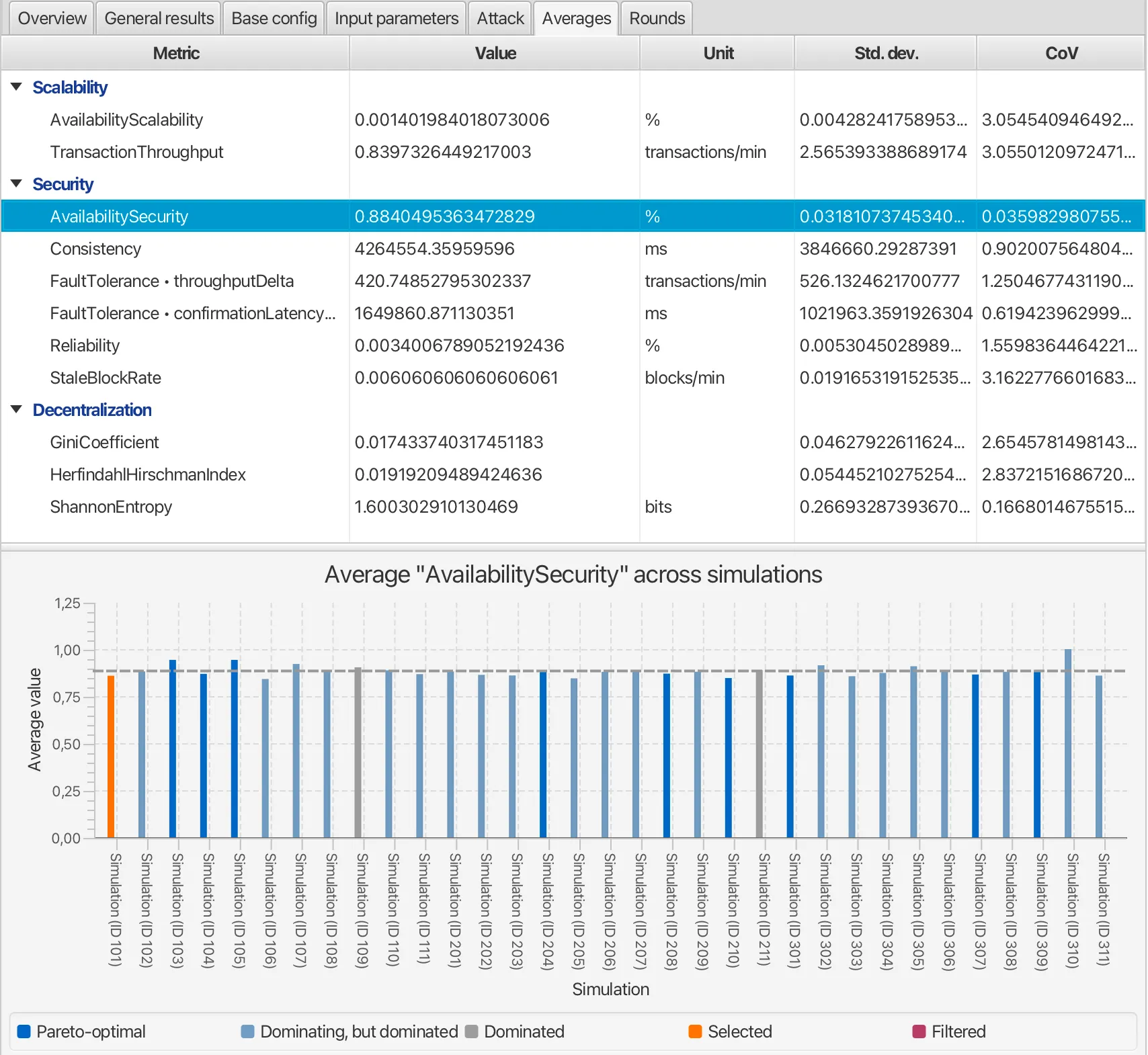Select FaultTolerance confirmationLatency row
The height and width of the screenshot is (1055, 1148).
pyautogui.click(x=573, y=313)
